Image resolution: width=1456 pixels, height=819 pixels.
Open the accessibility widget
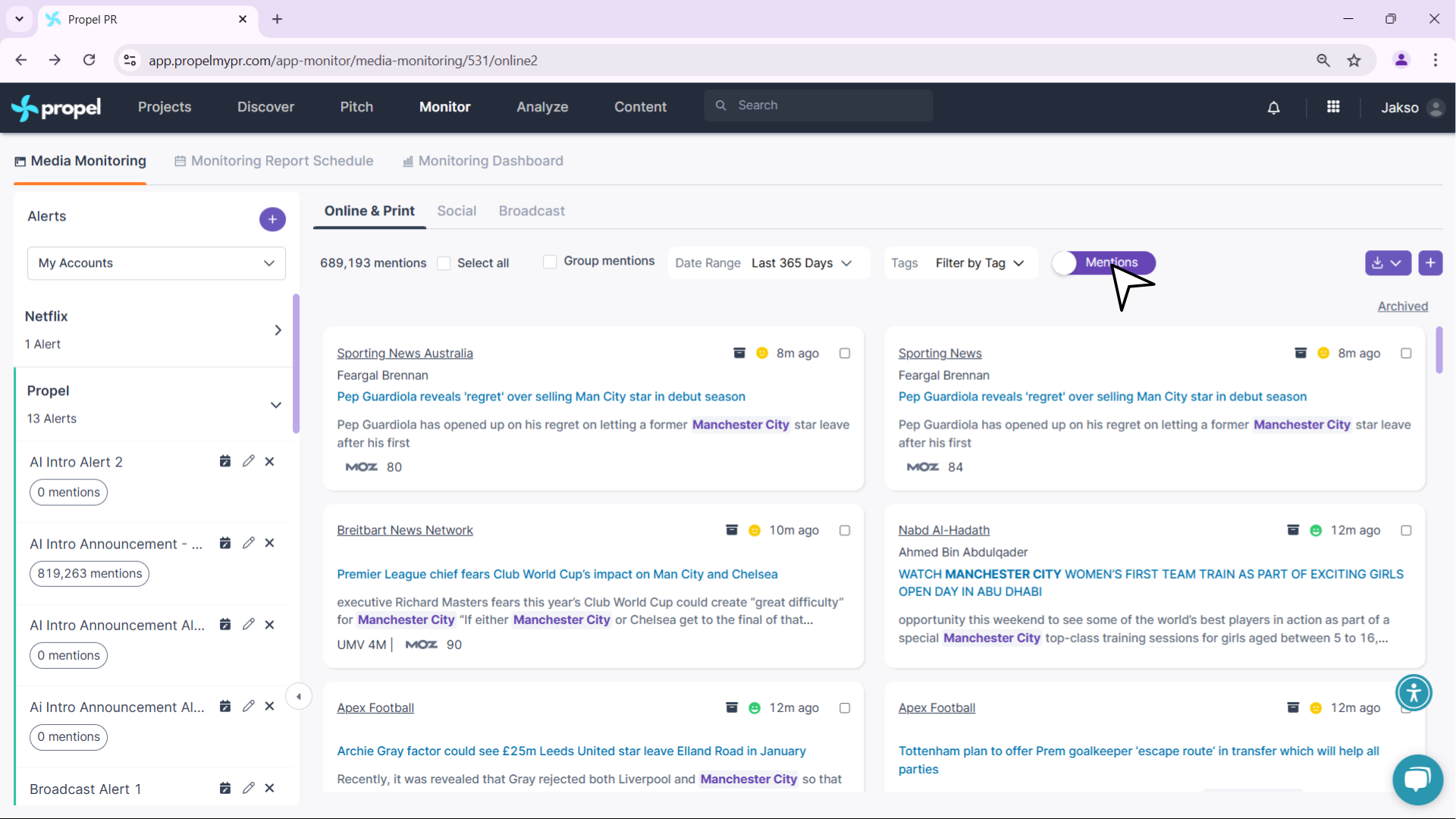1414,692
